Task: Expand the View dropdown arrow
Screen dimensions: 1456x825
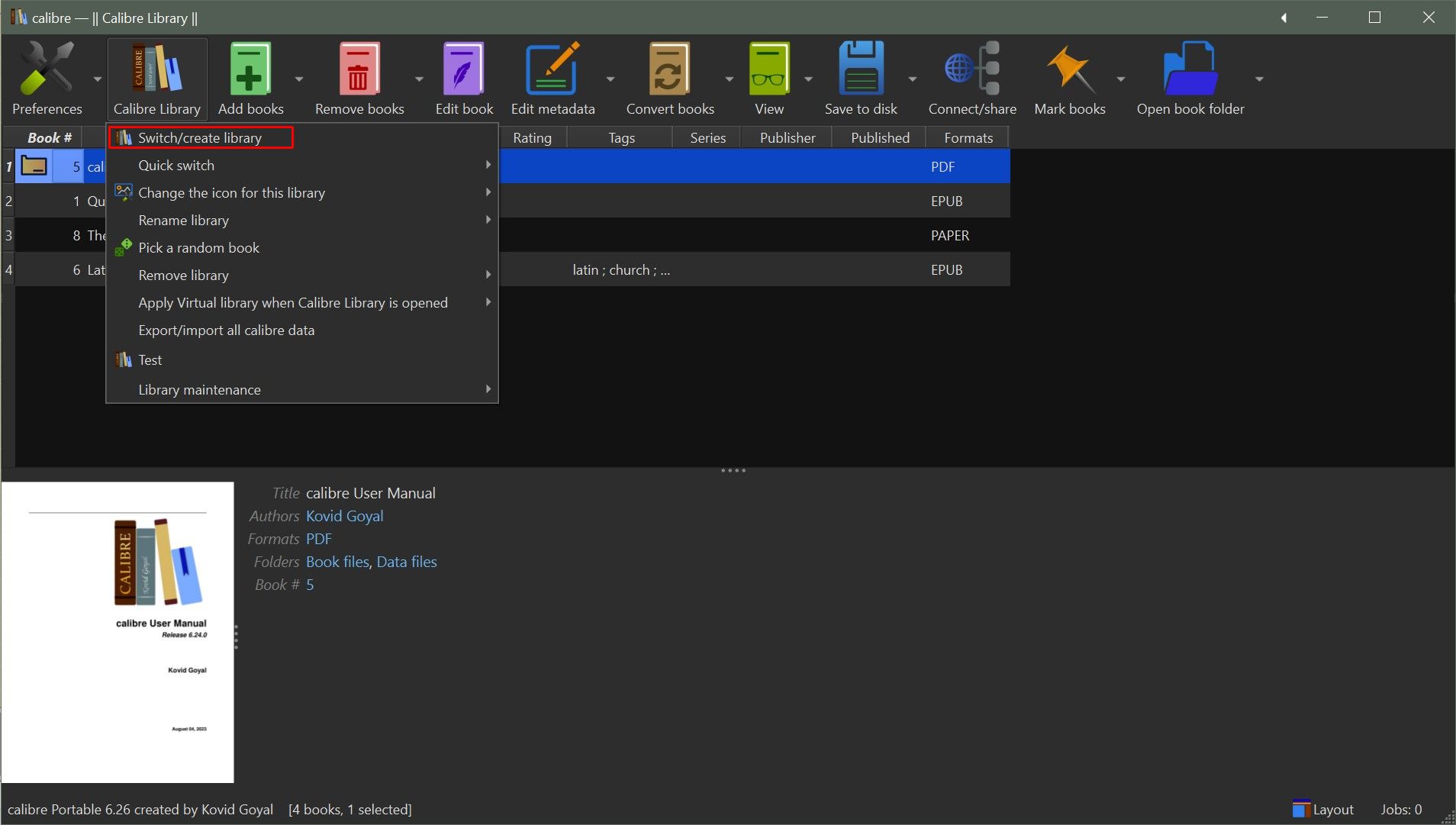Action: pyautogui.click(x=808, y=79)
